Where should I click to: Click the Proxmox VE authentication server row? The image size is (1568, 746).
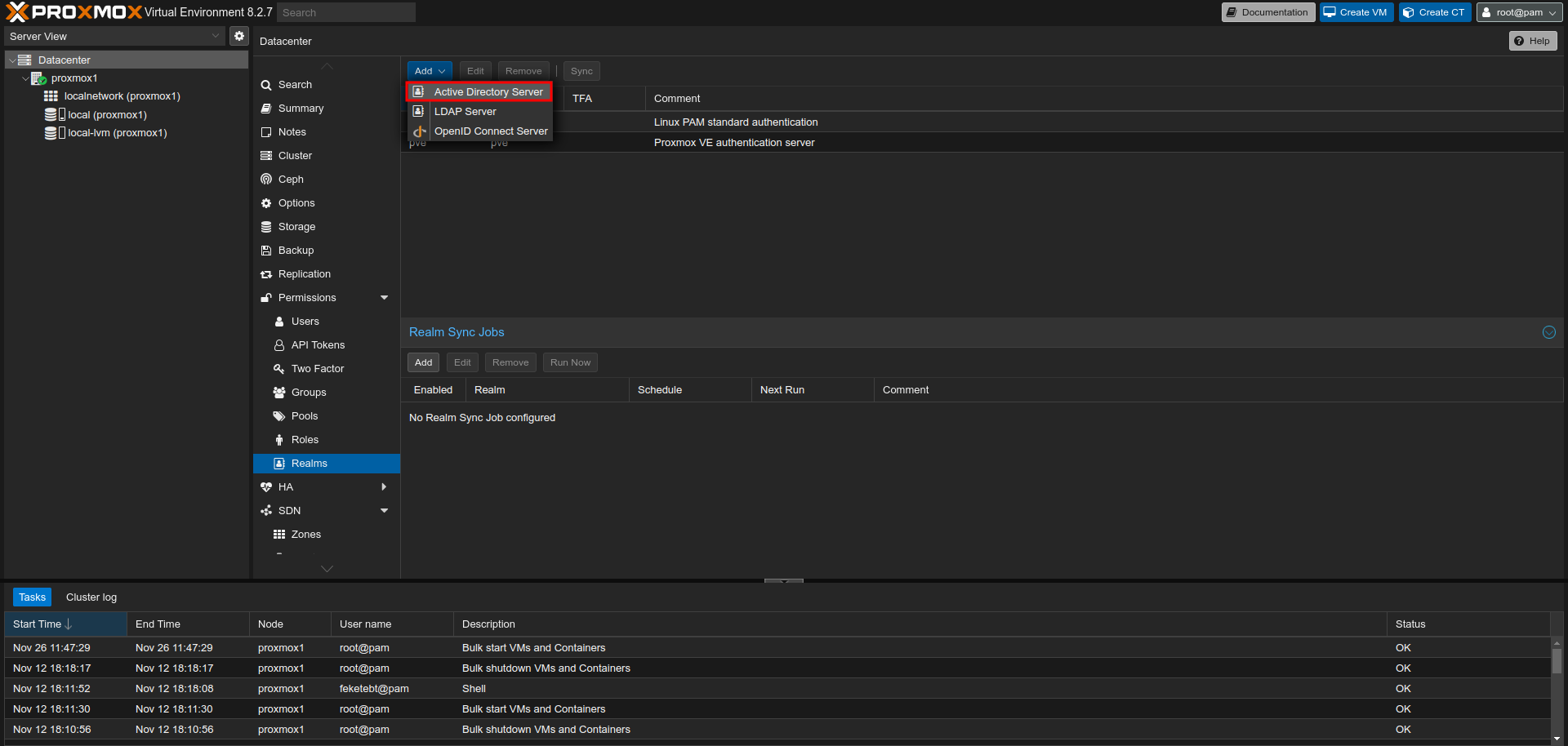982,143
